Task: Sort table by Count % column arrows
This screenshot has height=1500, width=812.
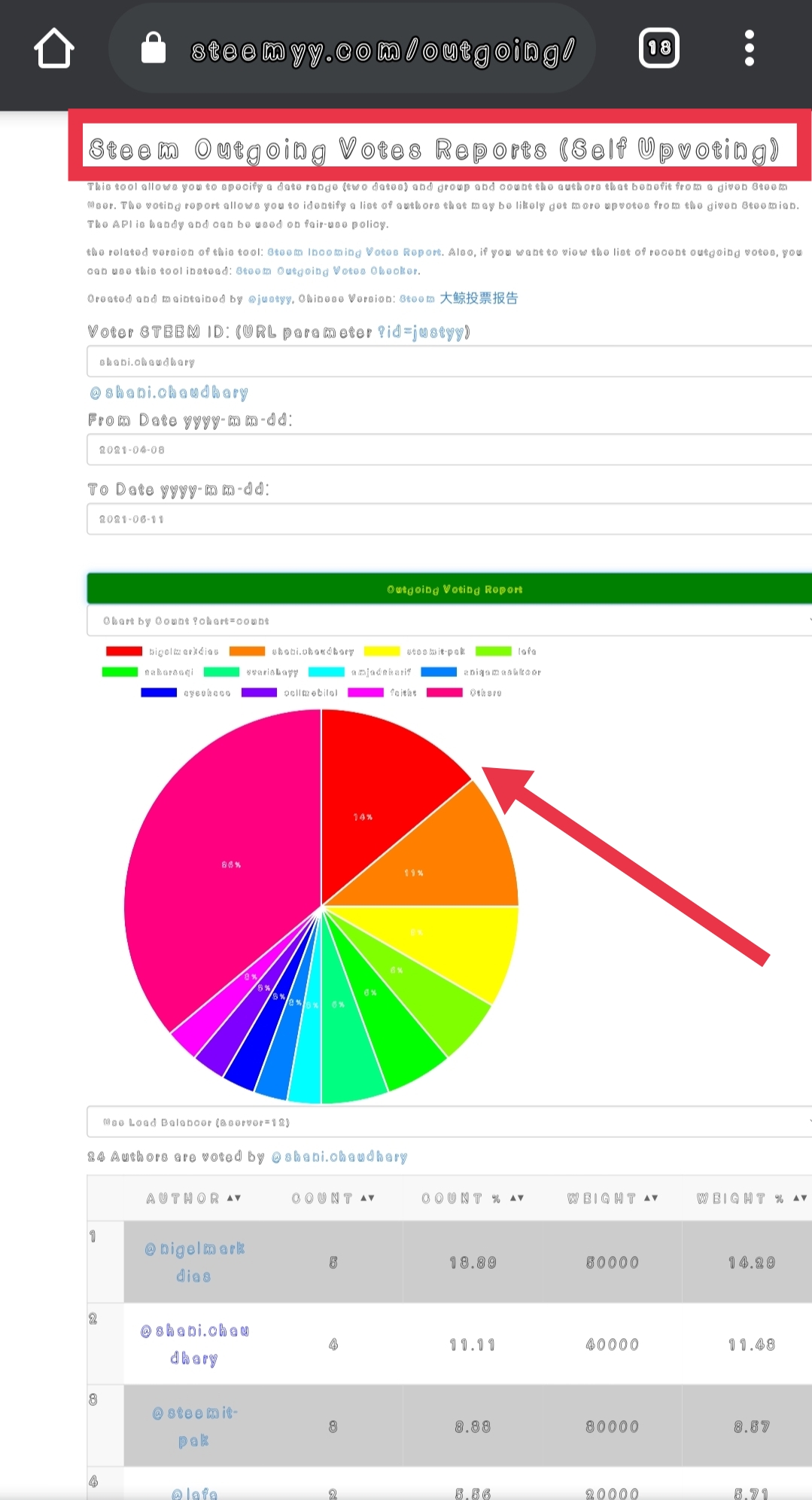Action: [517, 1198]
